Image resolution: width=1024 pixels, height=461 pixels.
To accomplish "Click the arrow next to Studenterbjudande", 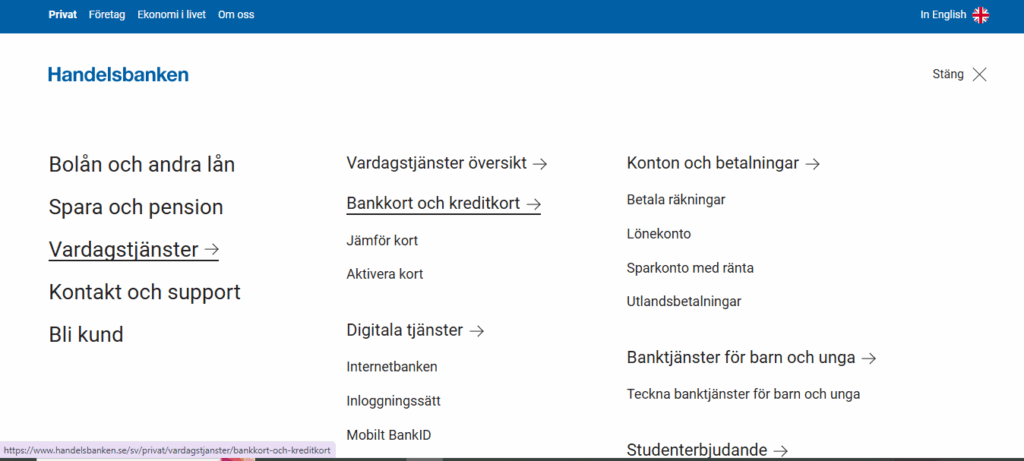I will click(781, 450).
